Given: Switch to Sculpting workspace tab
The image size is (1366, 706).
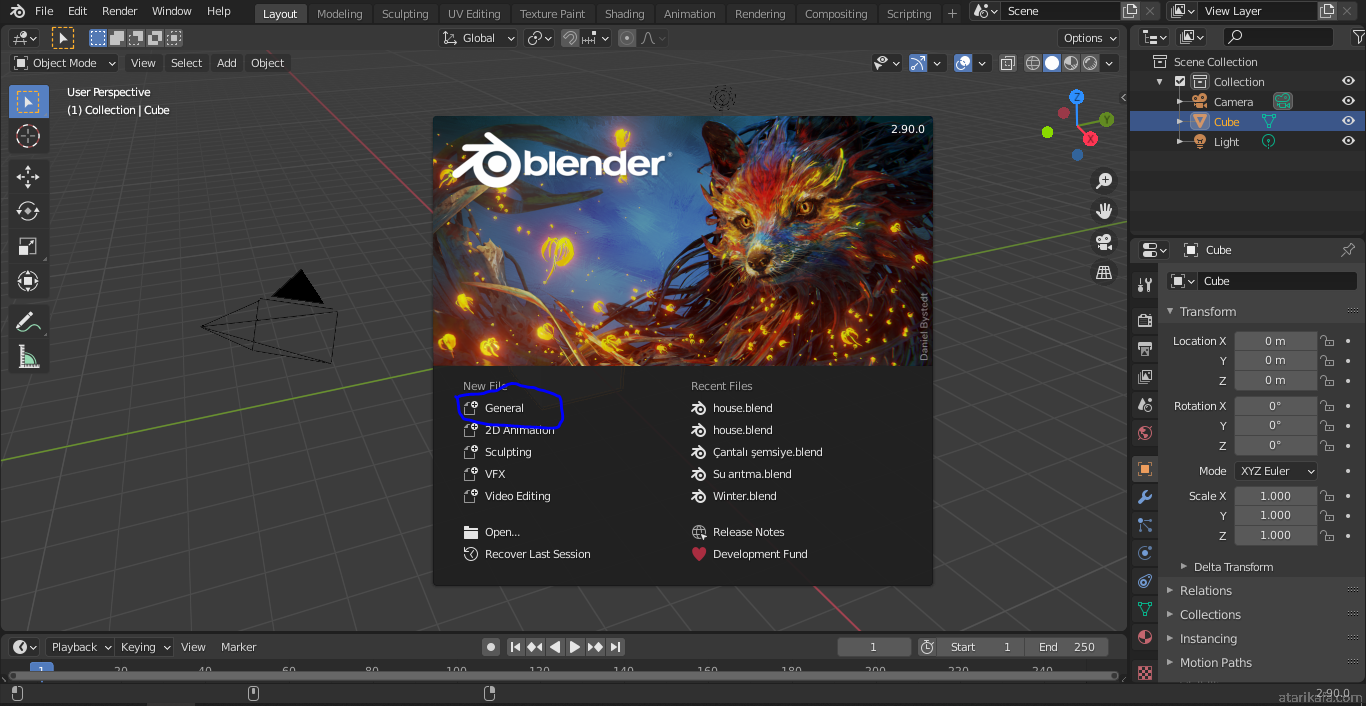Looking at the screenshot, I should click(x=405, y=14).
